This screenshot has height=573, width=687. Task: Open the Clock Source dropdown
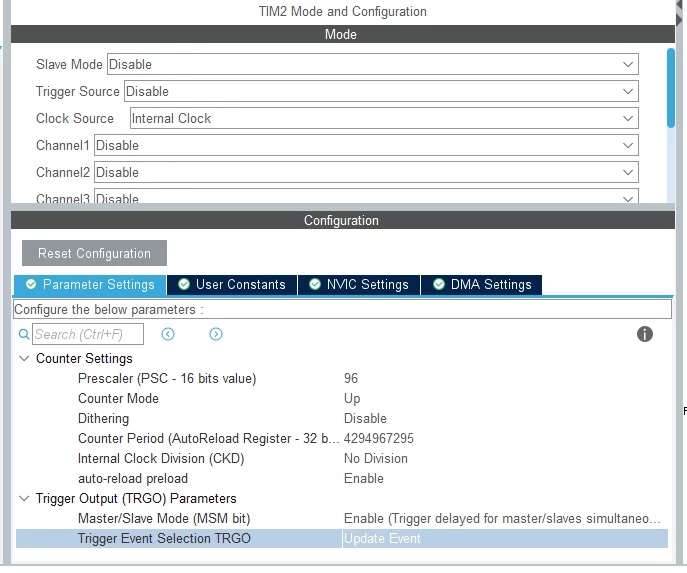pyautogui.click(x=384, y=119)
